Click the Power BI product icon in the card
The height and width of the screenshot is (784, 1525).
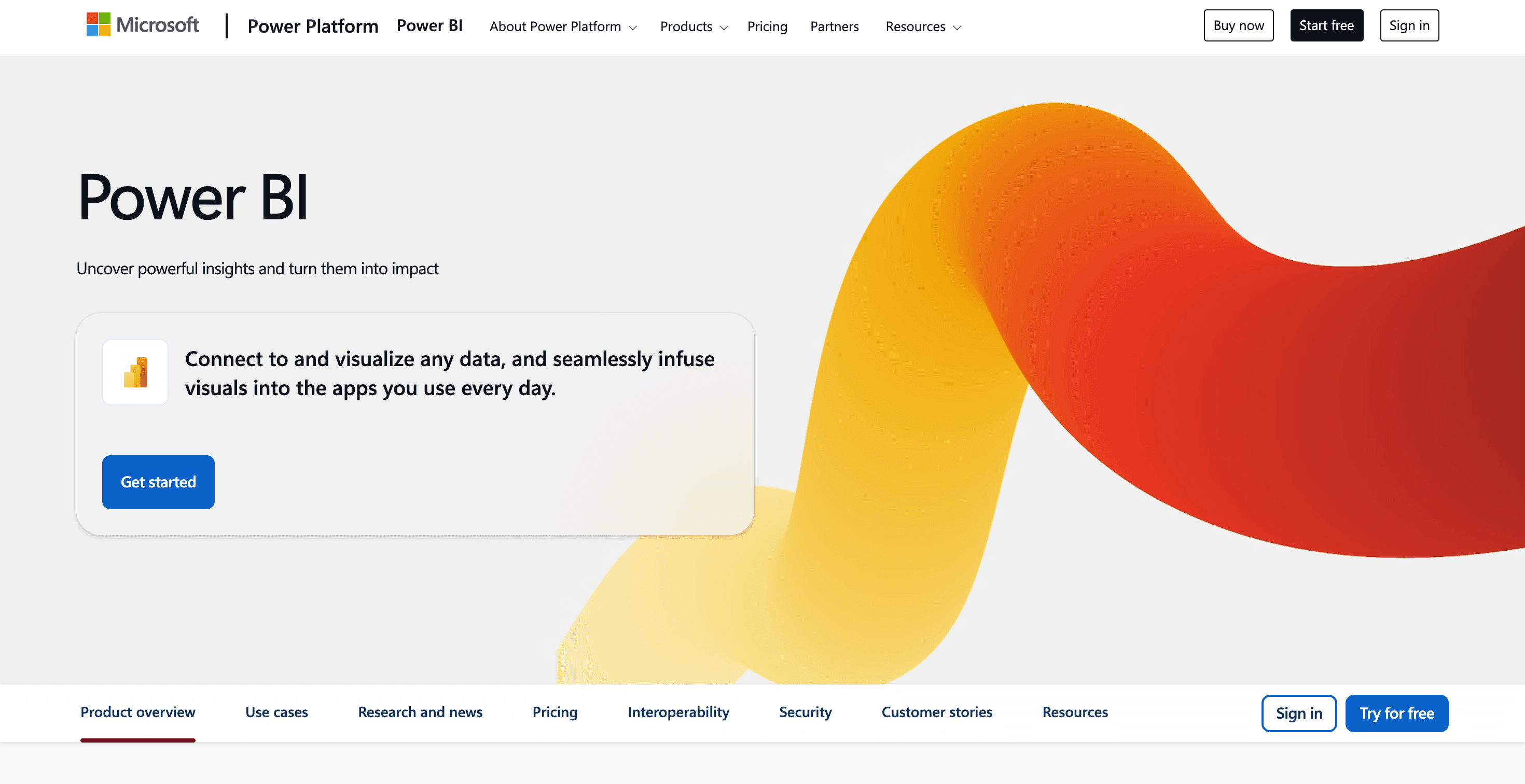[135, 372]
